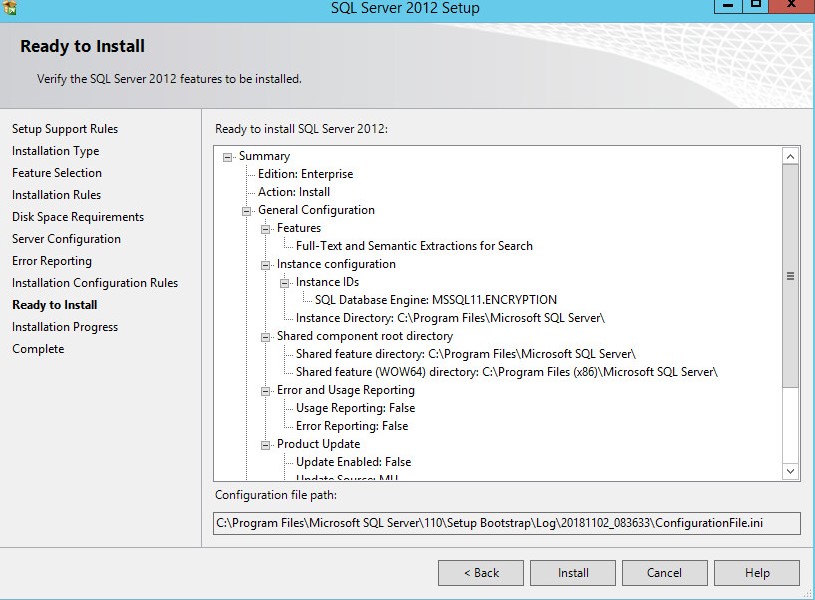Collapse the General Configuration node

[246, 211]
